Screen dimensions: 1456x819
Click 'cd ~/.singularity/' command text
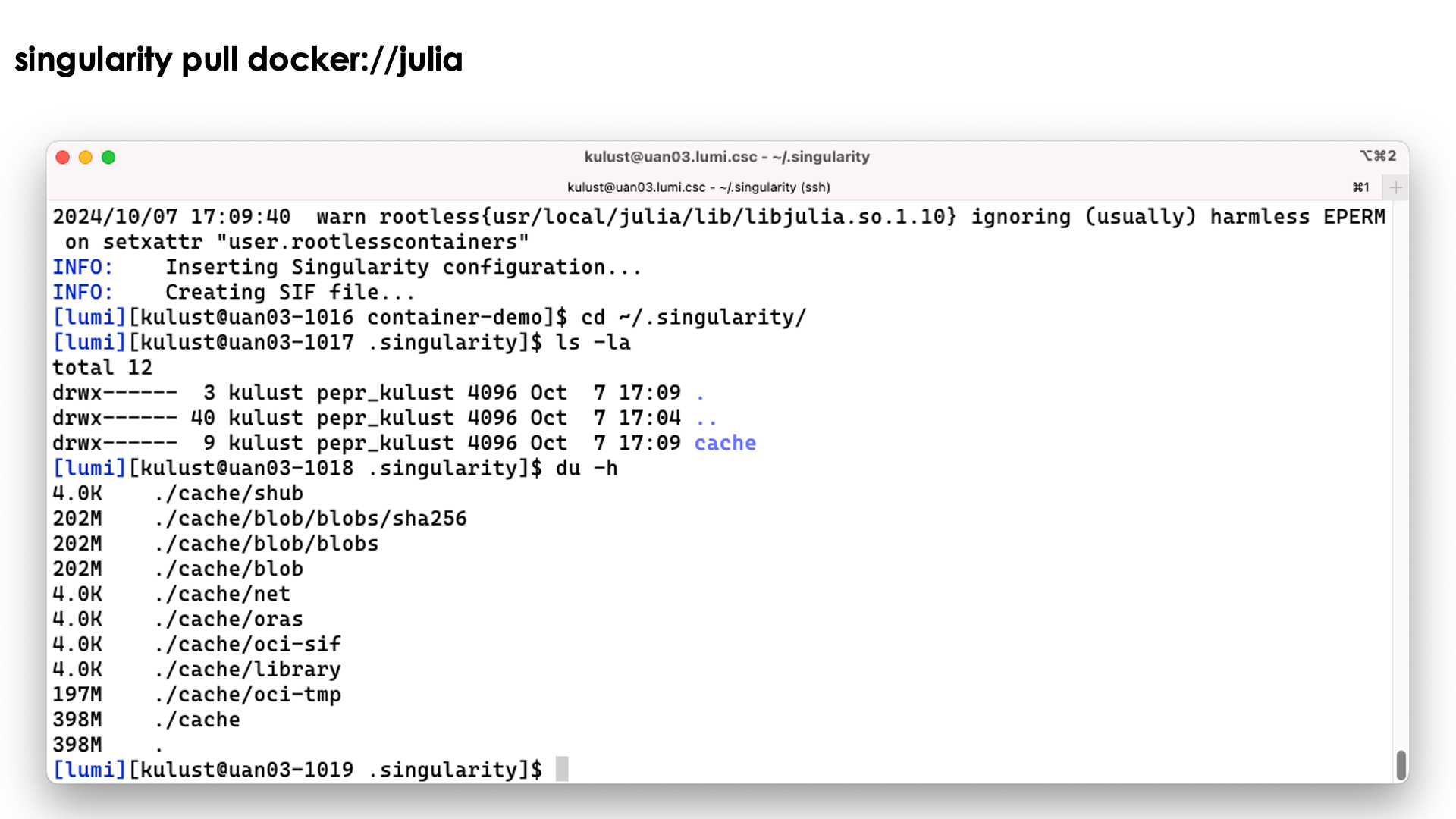click(693, 318)
